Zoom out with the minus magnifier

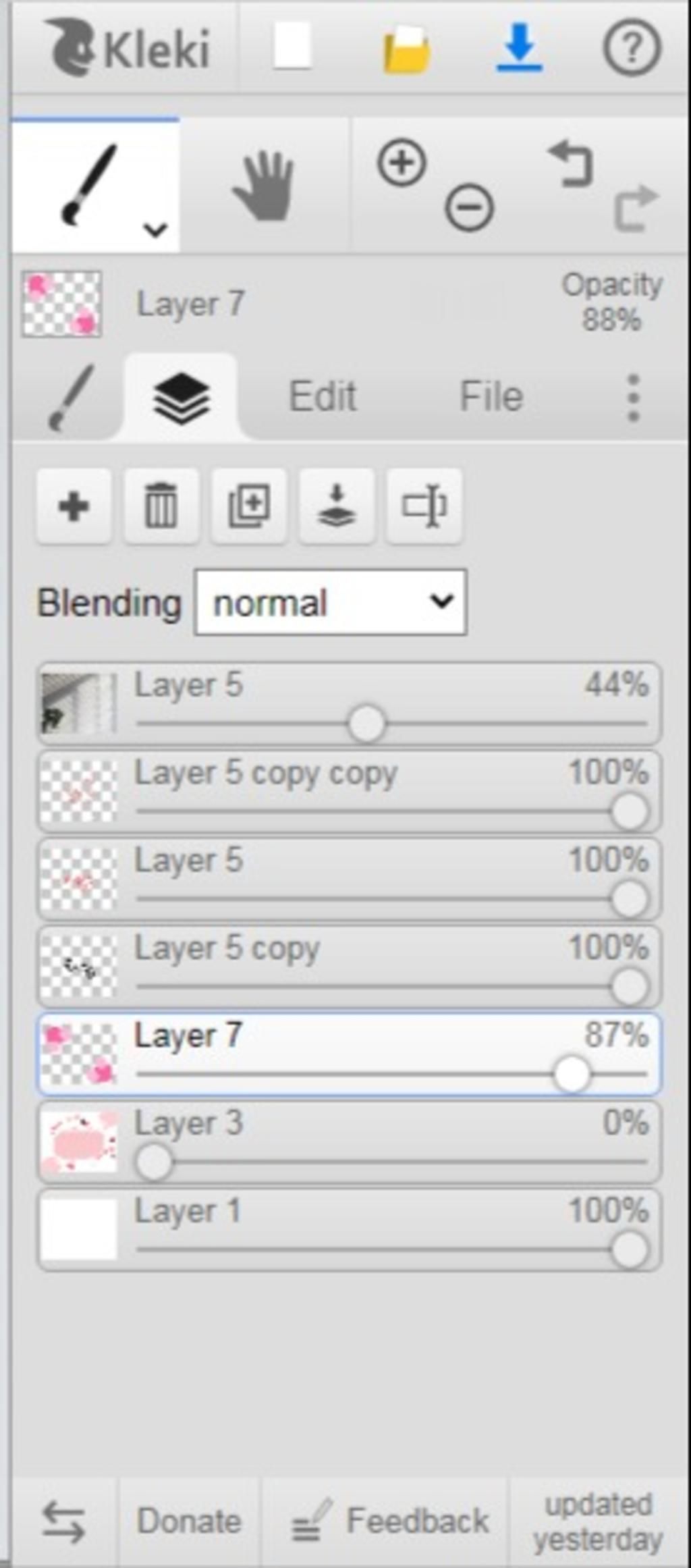click(x=469, y=207)
